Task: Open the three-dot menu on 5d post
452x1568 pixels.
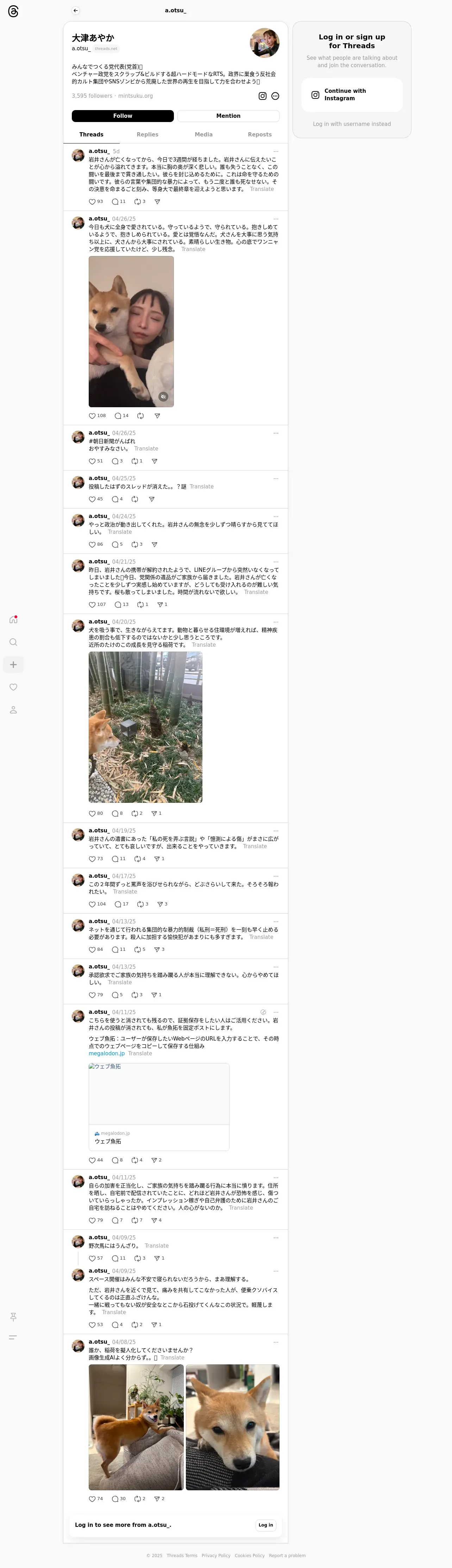Action: (x=276, y=152)
